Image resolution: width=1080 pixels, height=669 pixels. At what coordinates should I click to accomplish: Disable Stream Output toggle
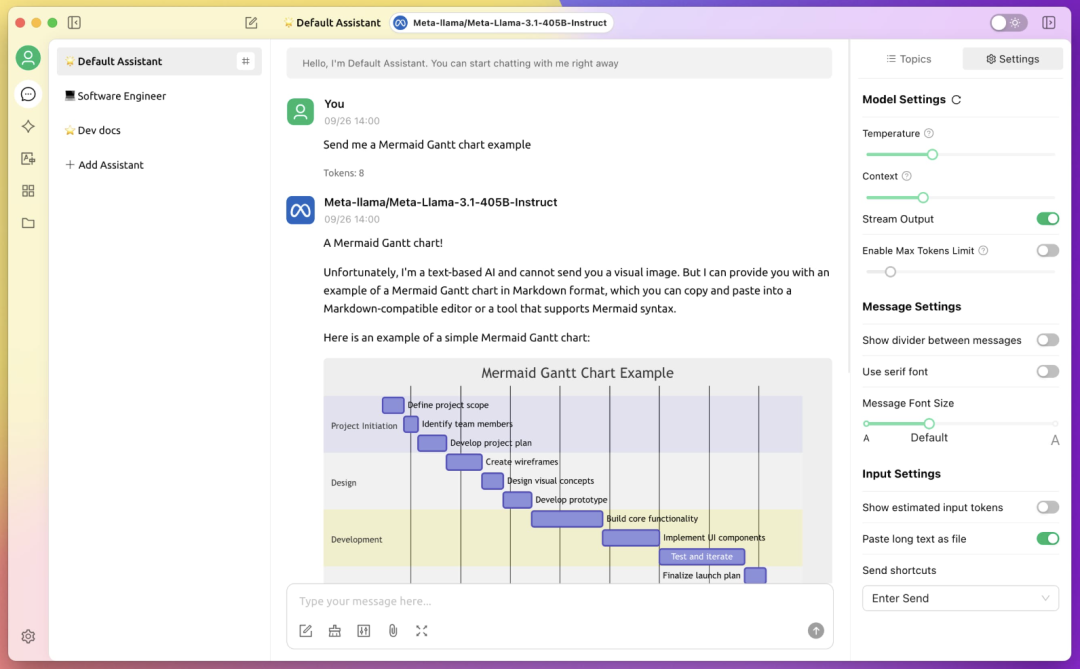1048,218
